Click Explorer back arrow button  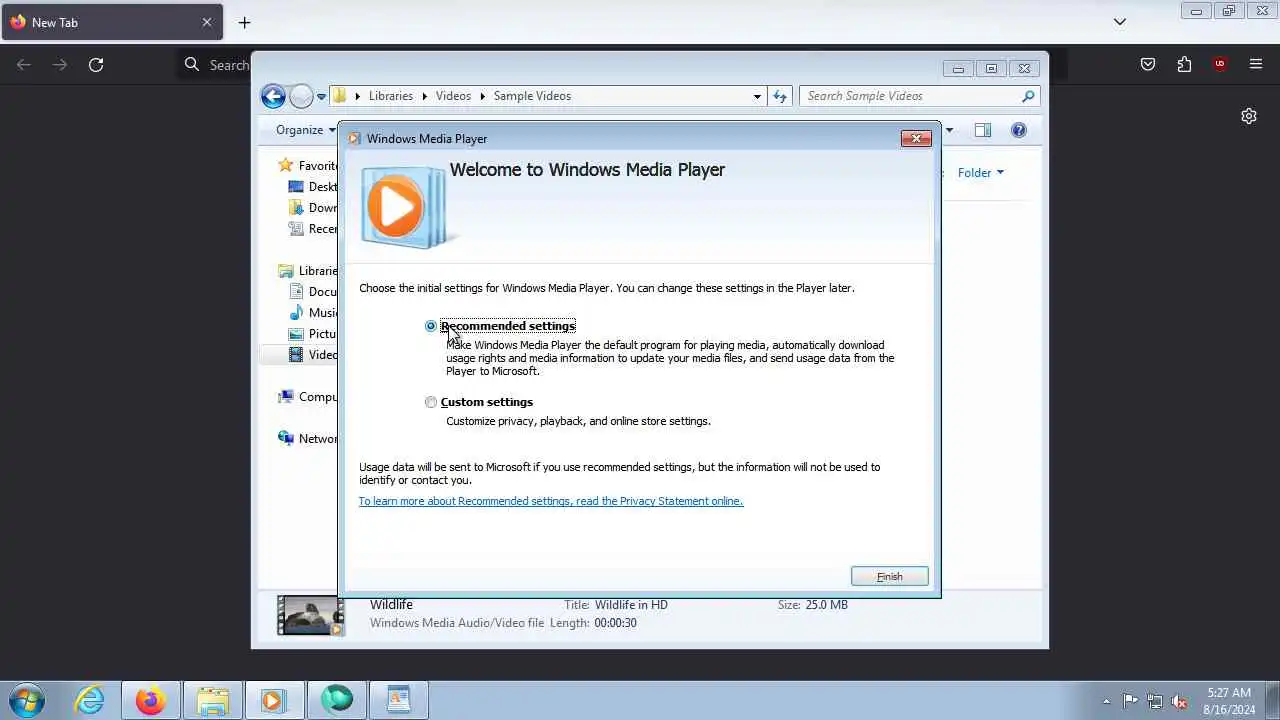(x=273, y=96)
